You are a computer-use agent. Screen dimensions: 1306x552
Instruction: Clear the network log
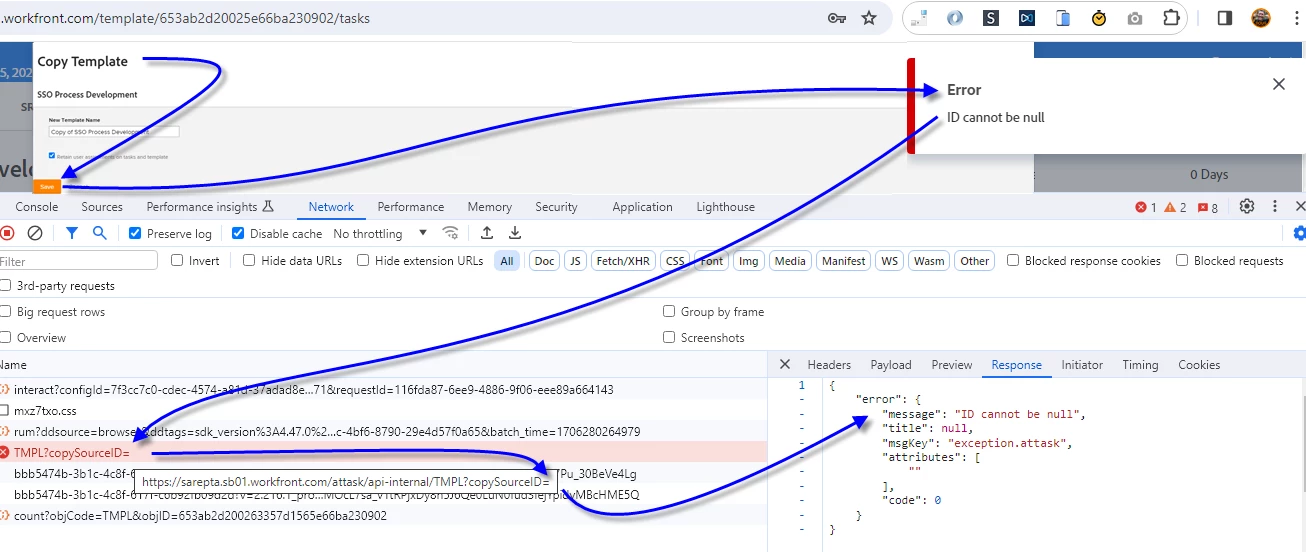[35, 233]
